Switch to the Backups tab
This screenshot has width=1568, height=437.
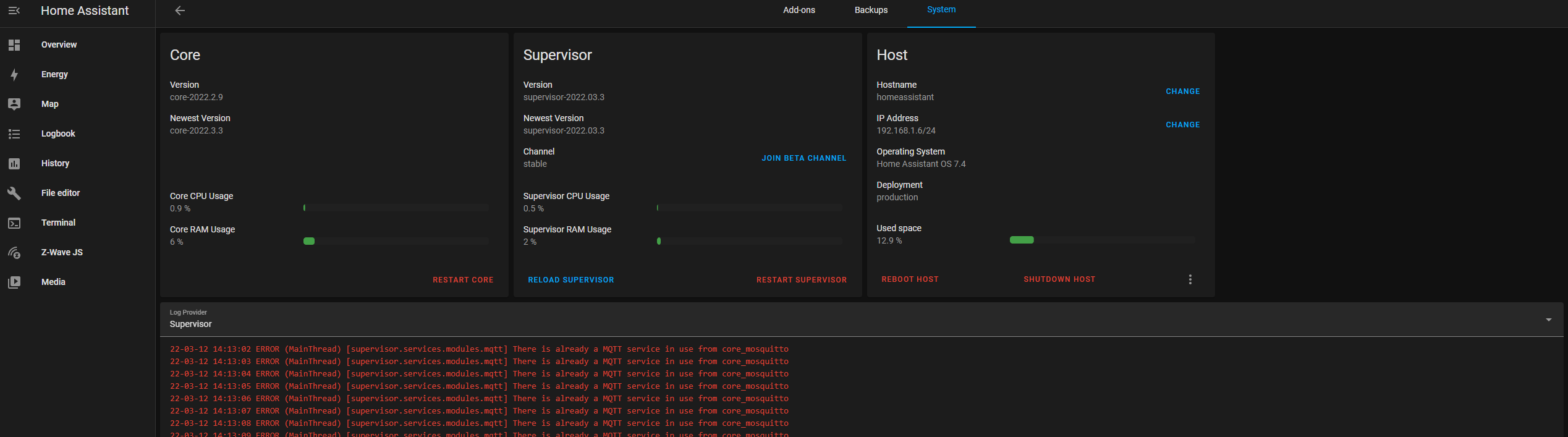pyautogui.click(x=871, y=11)
